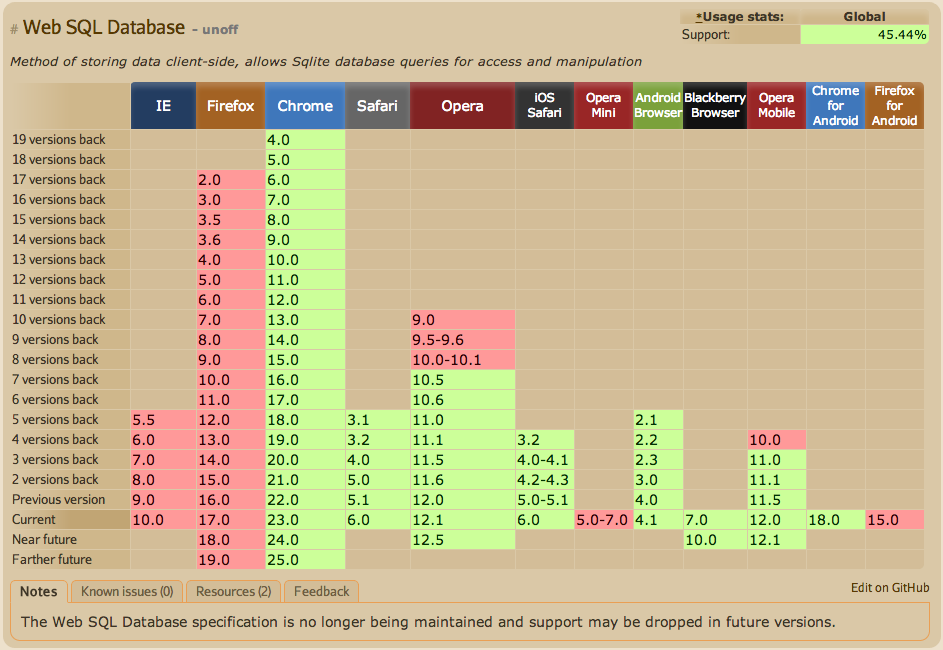Click the # anchor before Web SQL Database
This screenshot has height=650, width=943.
pyautogui.click(x=14, y=30)
